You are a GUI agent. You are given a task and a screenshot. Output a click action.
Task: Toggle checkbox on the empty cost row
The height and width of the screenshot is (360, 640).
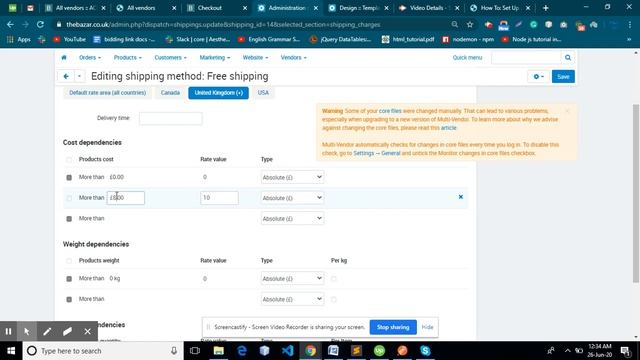tap(69, 219)
